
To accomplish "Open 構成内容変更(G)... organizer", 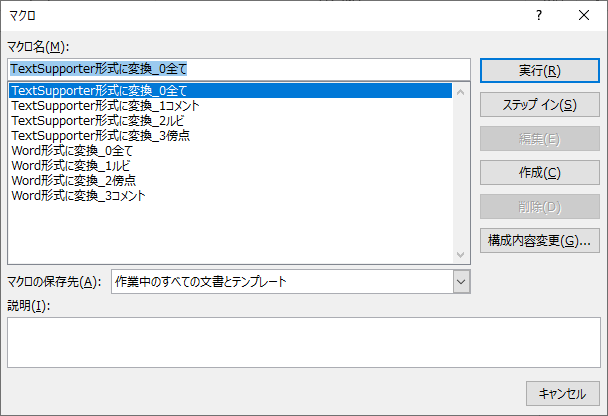I will pos(540,241).
